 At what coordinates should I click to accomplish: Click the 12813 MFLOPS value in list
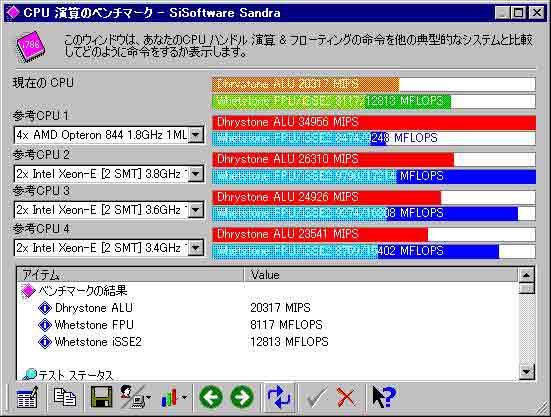pos(289,341)
